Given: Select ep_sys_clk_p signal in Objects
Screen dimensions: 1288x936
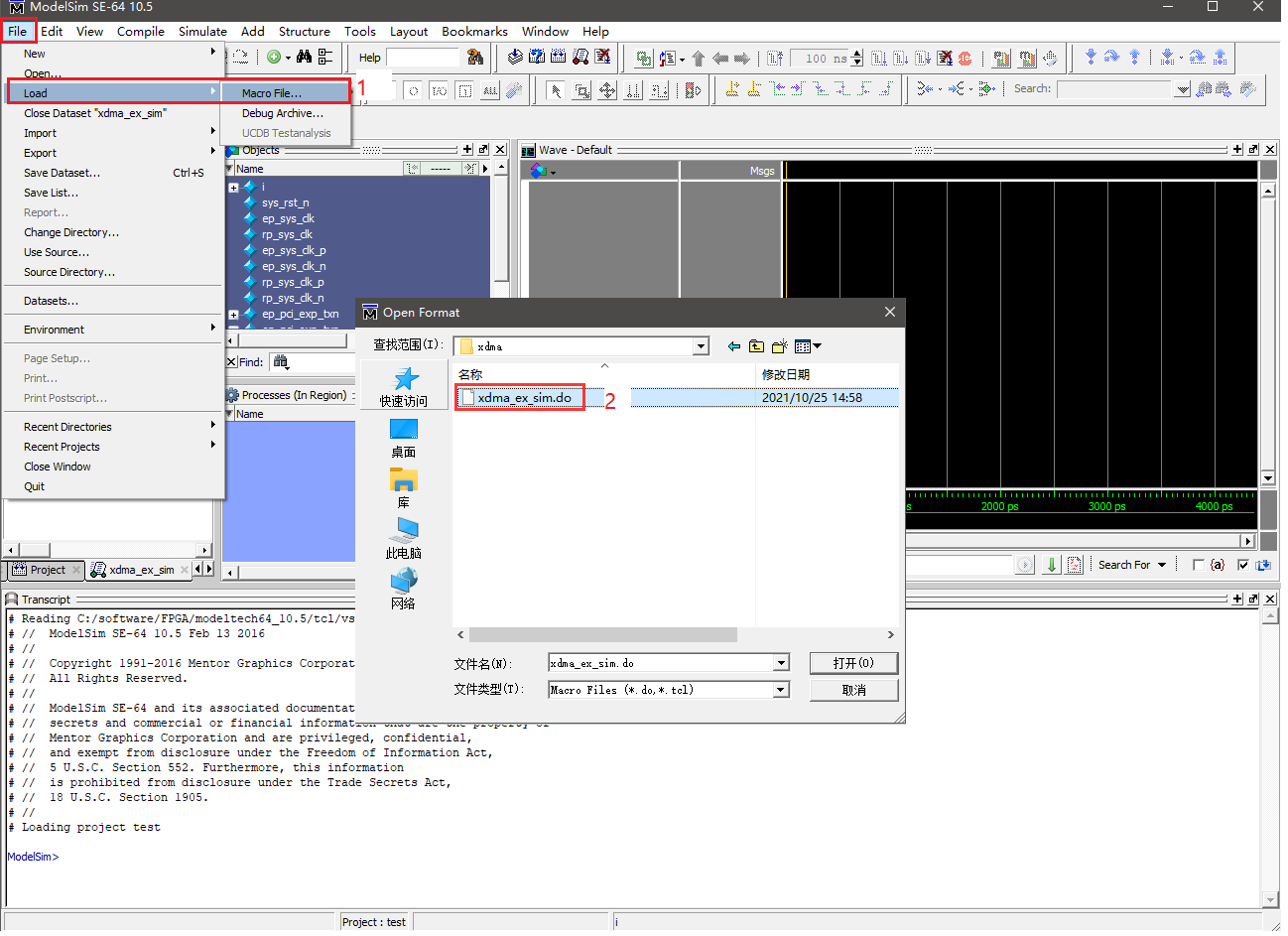Looking at the screenshot, I should click(294, 250).
